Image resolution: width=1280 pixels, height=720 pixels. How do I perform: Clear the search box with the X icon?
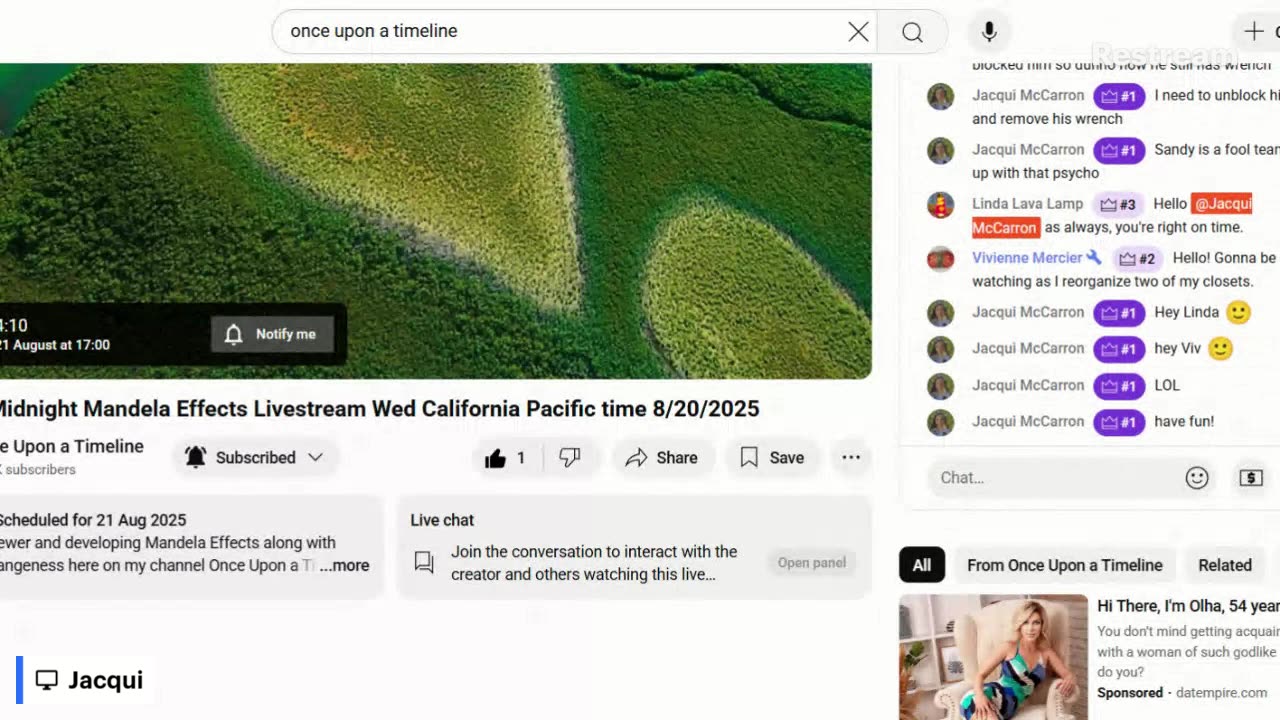click(858, 32)
